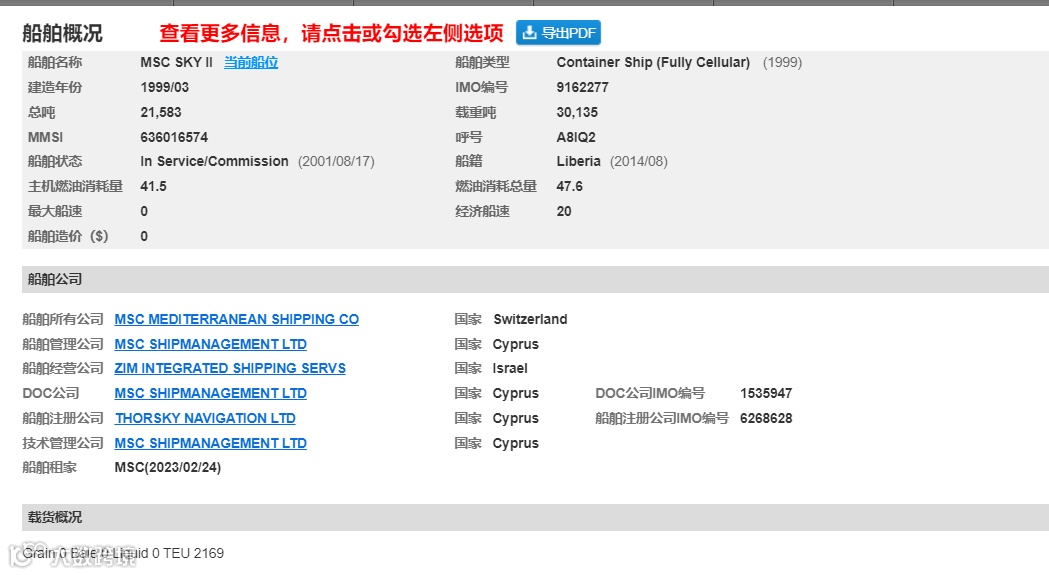Select the ship name MSC SKY II
Image resolution: width=1049 pixels, height=575 pixels.
[x=177, y=62]
